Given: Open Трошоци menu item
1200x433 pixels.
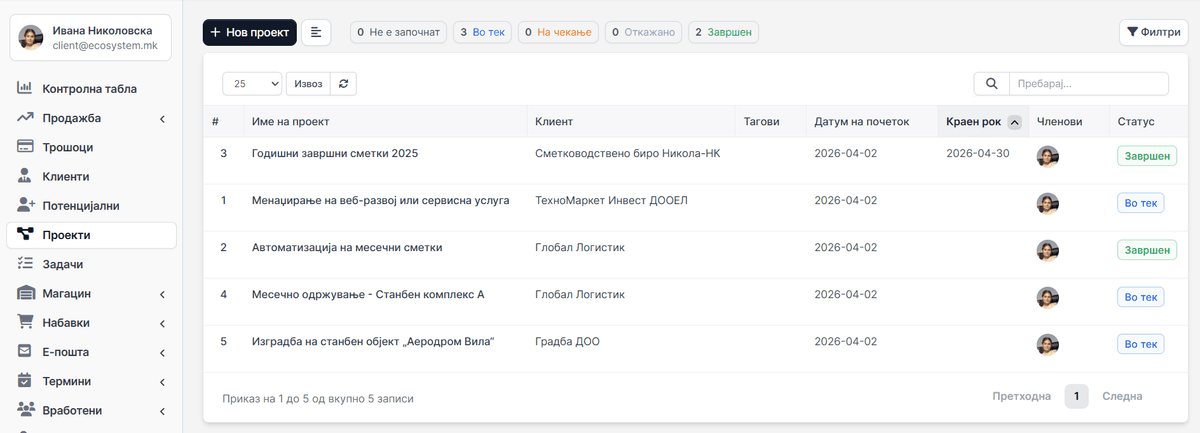Looking at the screenshot, I should click(x=91, y=147).
